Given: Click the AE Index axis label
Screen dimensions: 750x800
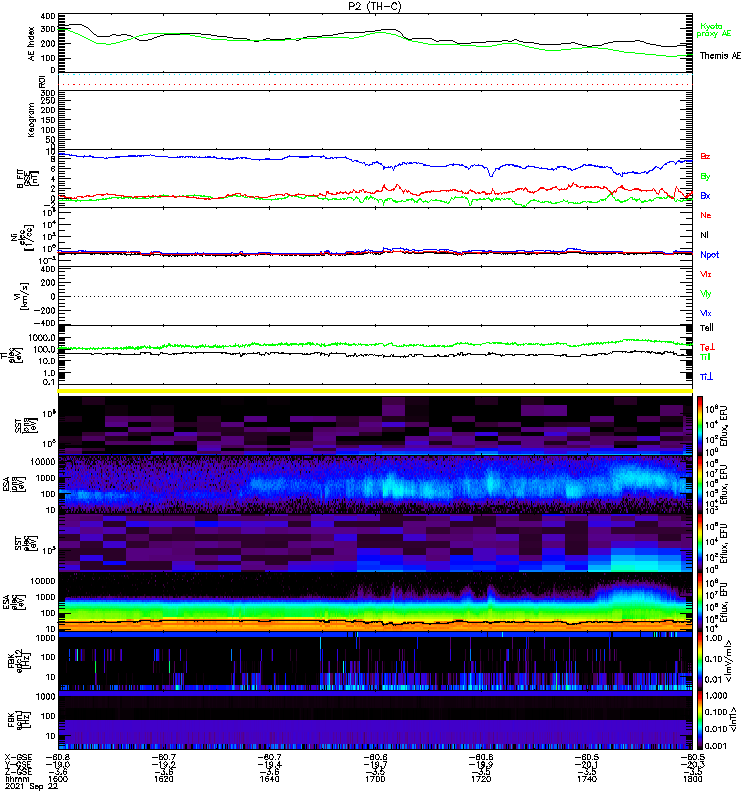Looking at the screenshot, I should [x=32, y=44].
